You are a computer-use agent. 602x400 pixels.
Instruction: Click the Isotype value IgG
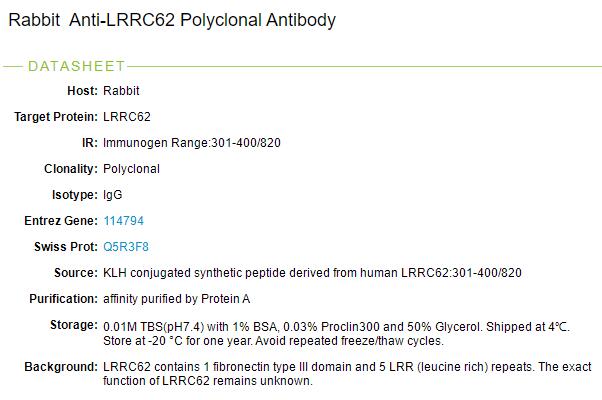click(x=113, y=195)
